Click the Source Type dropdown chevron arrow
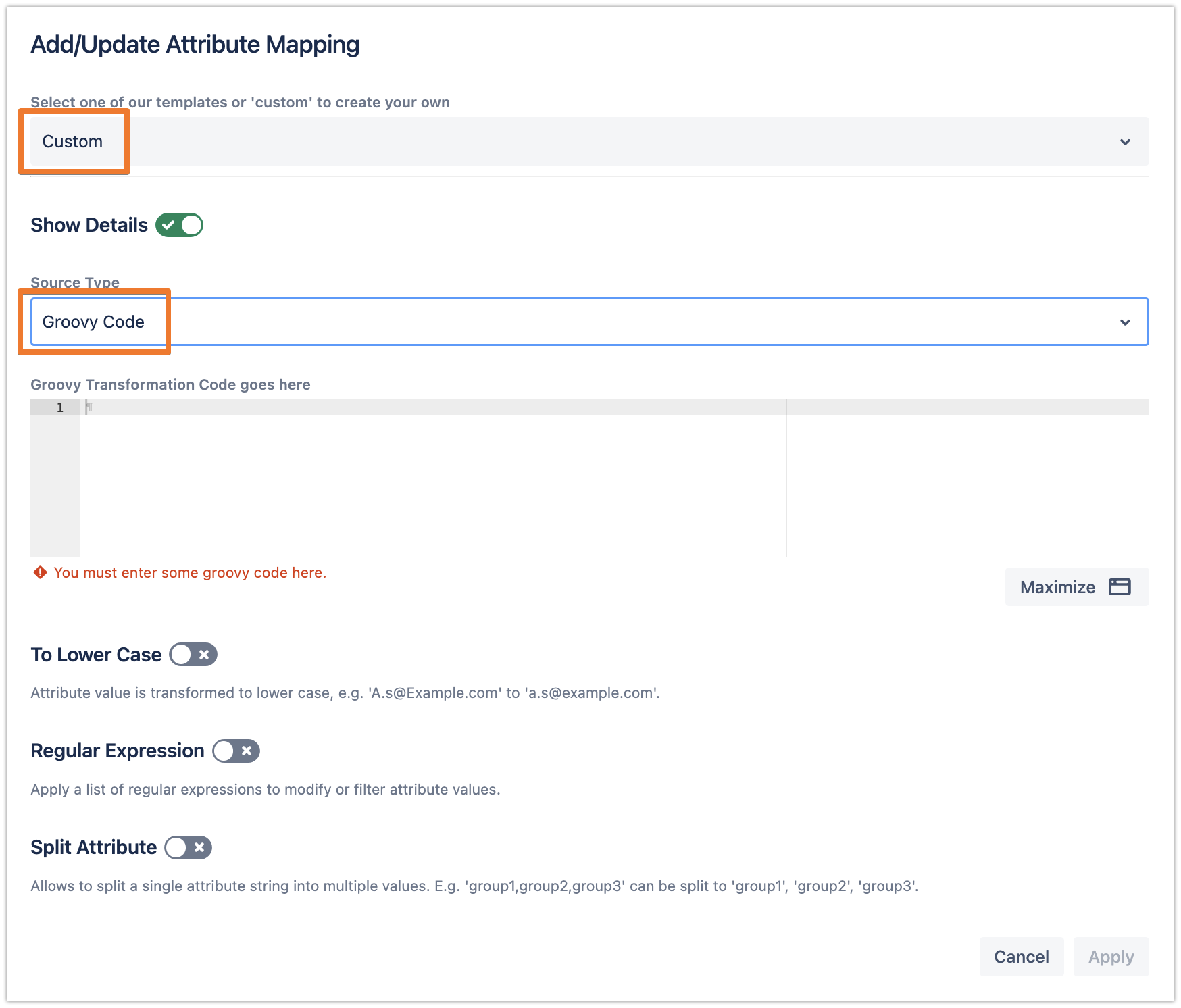The width and height of the screenshot is (1181, 1008). 1125,322
